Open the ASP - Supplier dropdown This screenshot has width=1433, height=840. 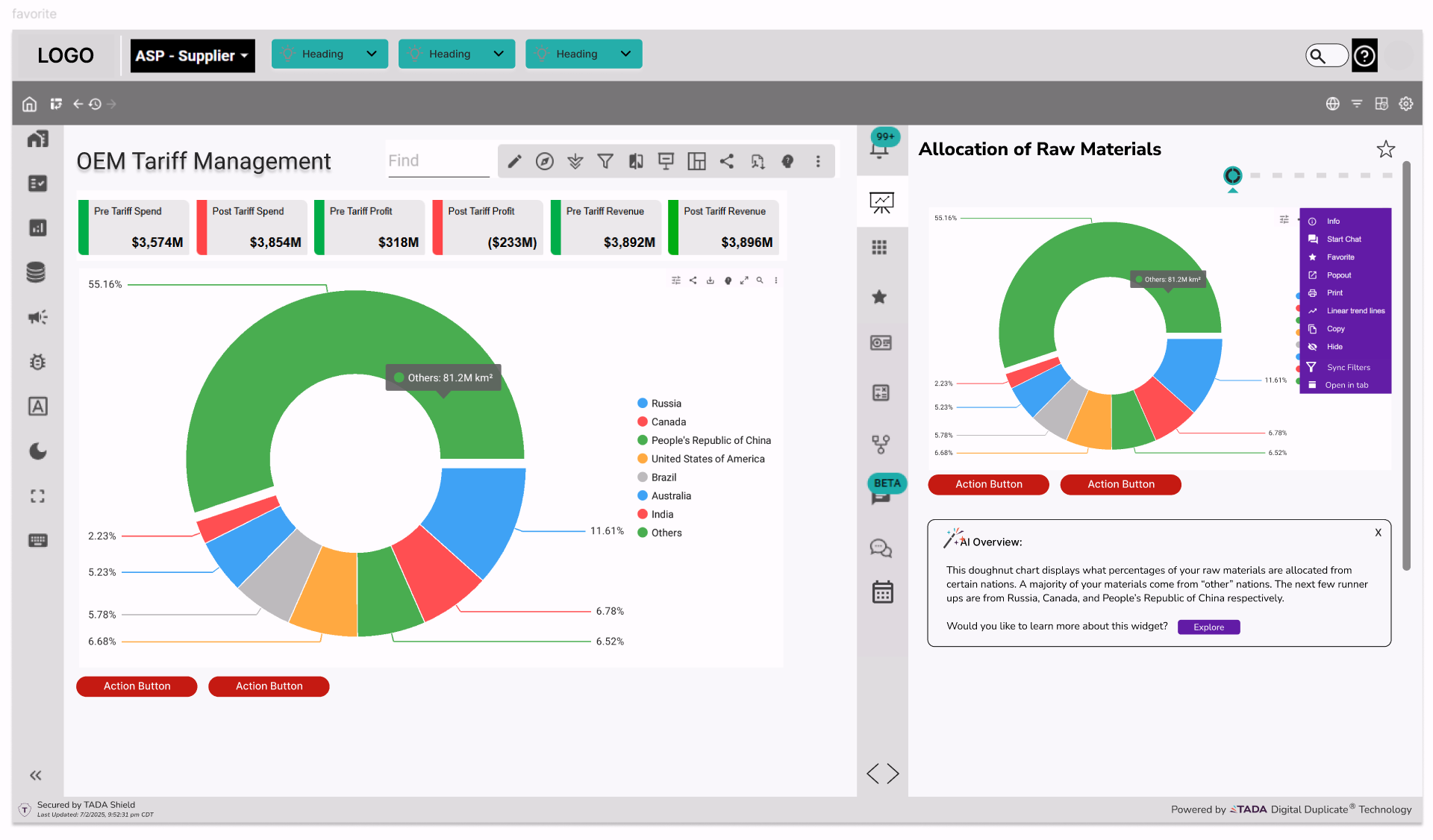(x=193, y=56)
